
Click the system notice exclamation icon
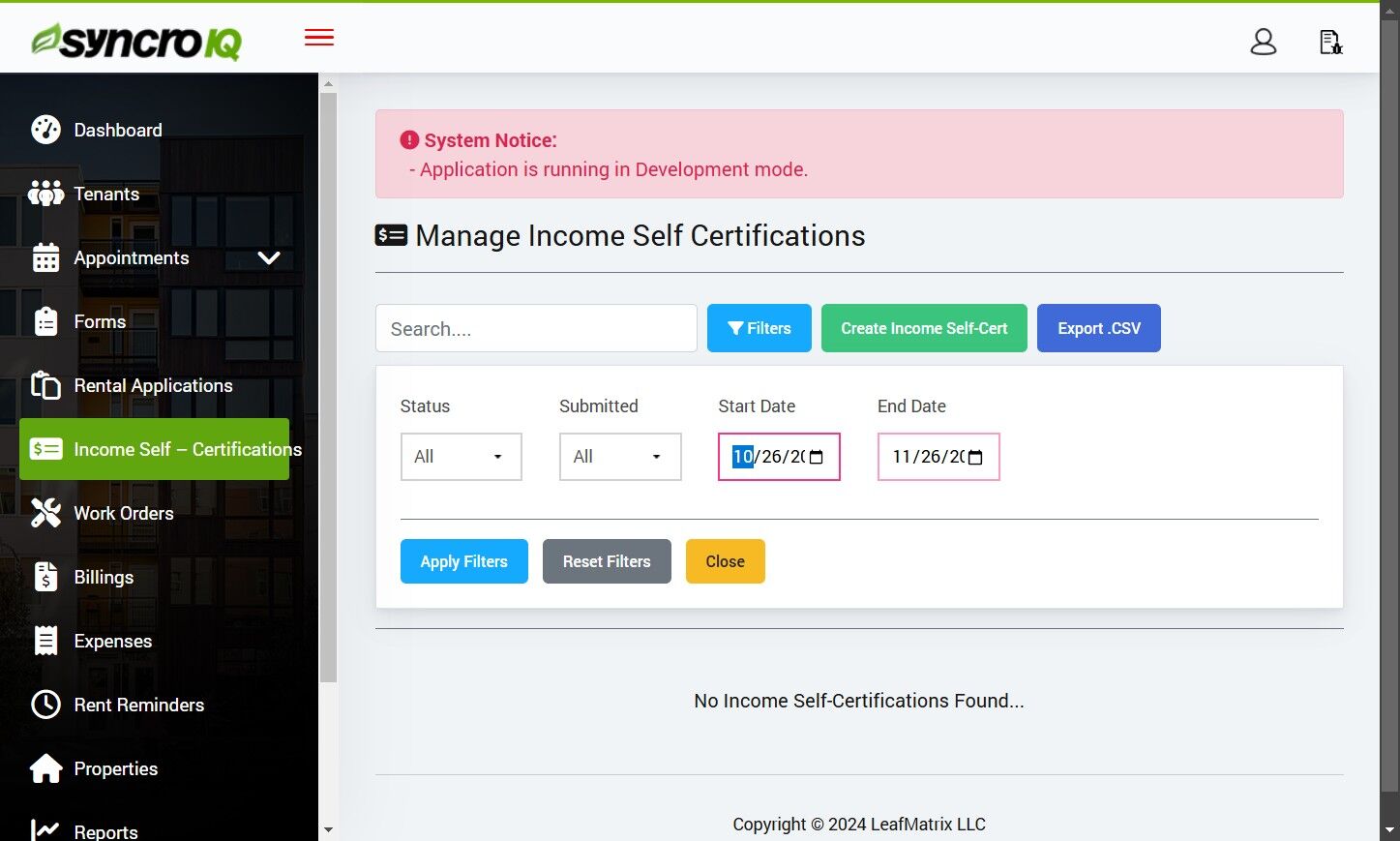click(x=409, y=140)
